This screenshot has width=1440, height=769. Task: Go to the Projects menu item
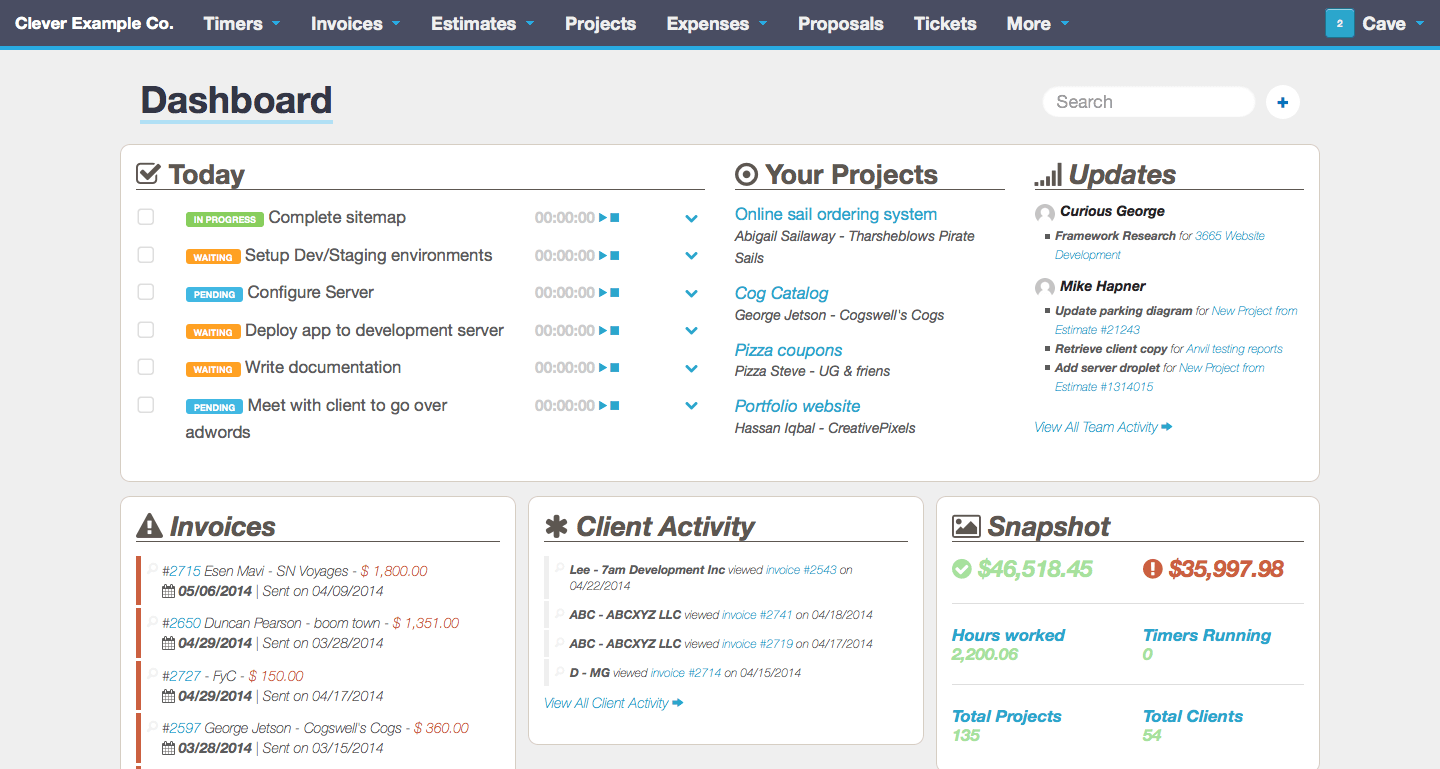click(x=600, y=23)
